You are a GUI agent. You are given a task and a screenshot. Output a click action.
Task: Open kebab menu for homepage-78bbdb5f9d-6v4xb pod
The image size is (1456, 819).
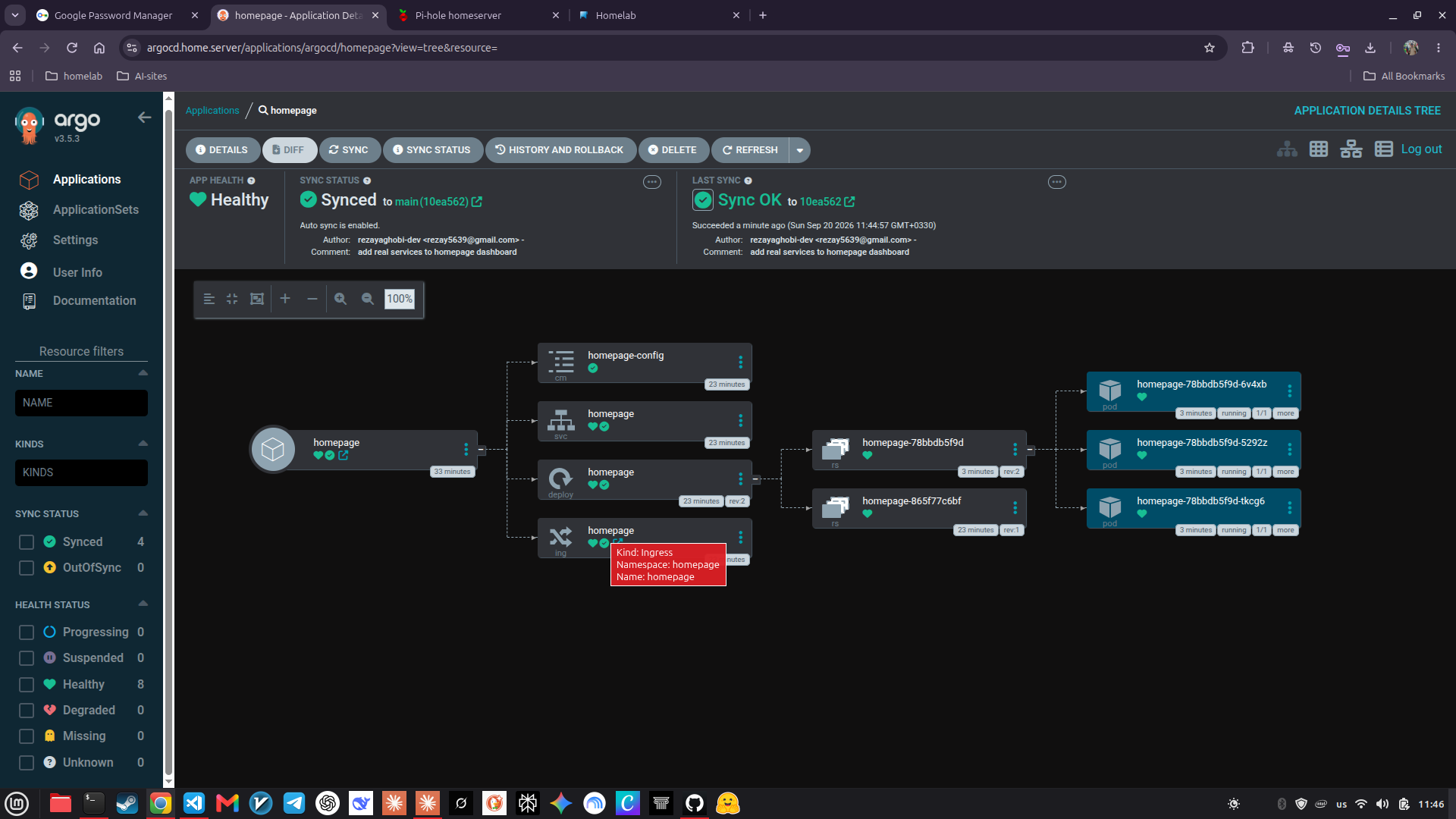pyautogui.click(x=1290, y=391)
